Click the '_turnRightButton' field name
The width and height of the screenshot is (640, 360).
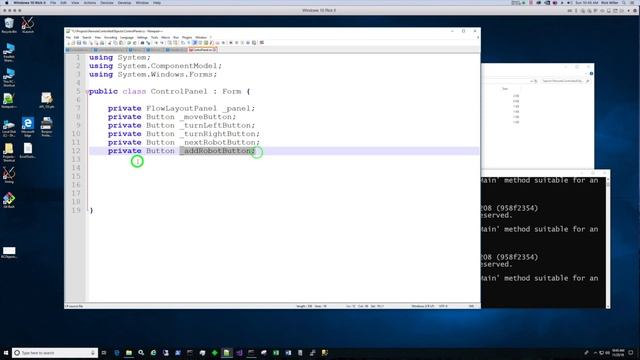218,133
